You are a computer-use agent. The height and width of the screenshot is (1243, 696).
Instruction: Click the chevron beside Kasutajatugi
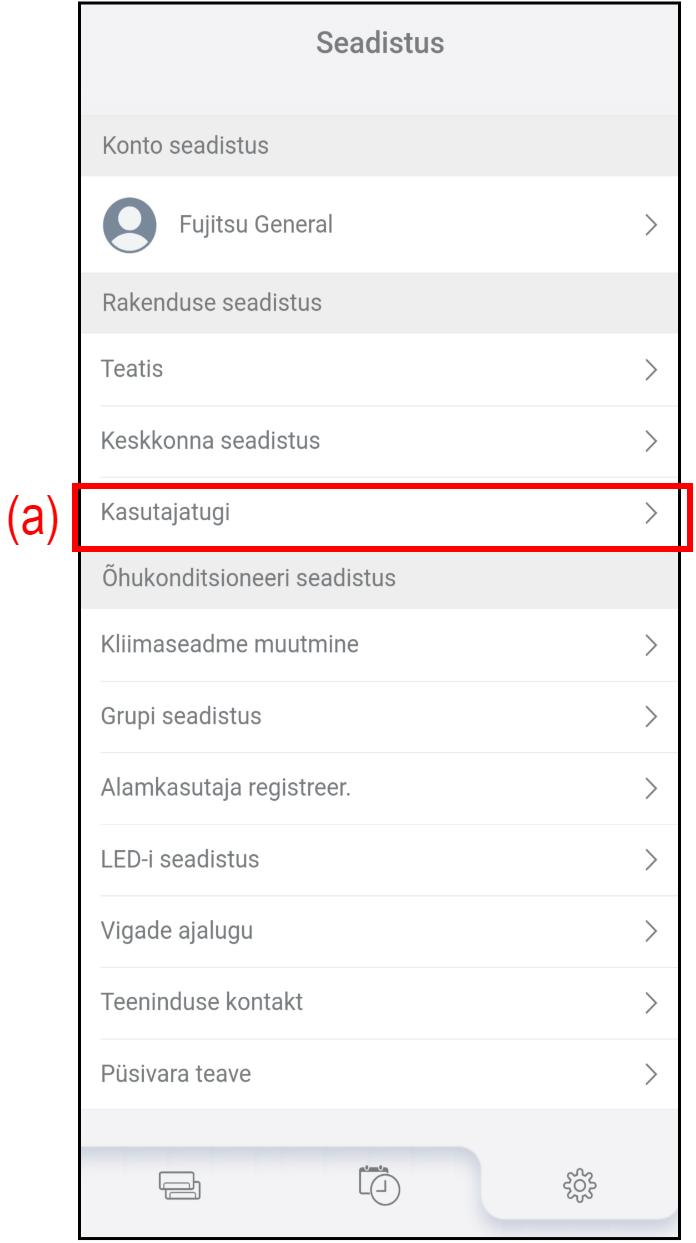pos(651,514)
